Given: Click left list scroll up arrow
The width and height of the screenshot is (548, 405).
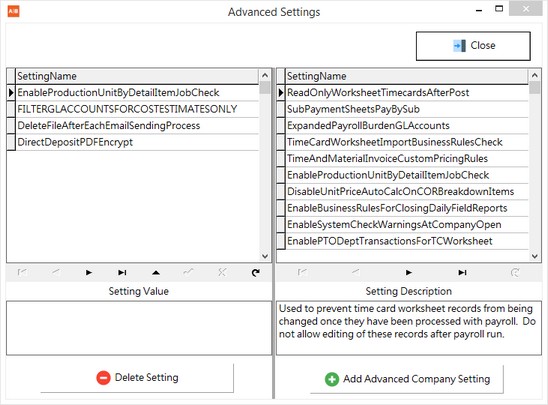Looking at the screenshot, I should click(265, 75).
